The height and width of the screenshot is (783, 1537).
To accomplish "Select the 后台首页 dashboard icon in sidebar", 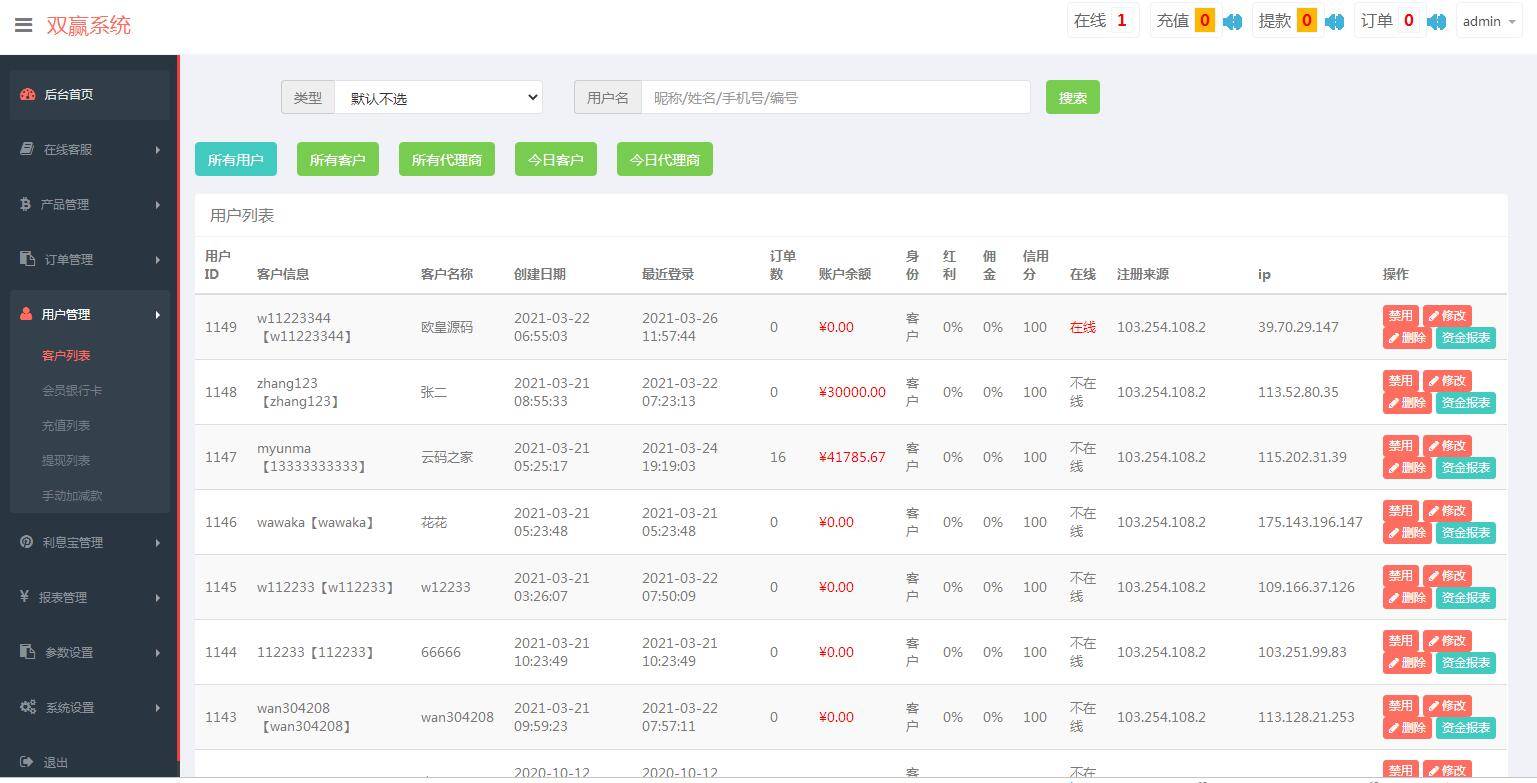I will pyautogui.click(x=28, y=94).
